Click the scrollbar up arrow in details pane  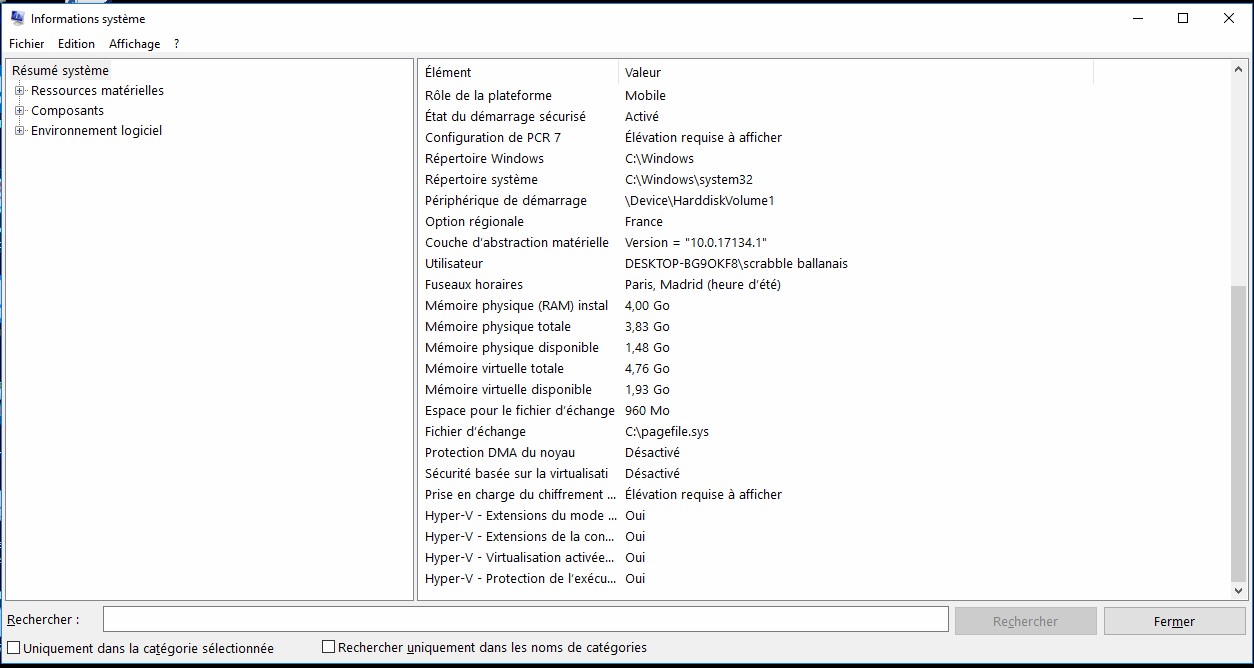[1239, 69]
